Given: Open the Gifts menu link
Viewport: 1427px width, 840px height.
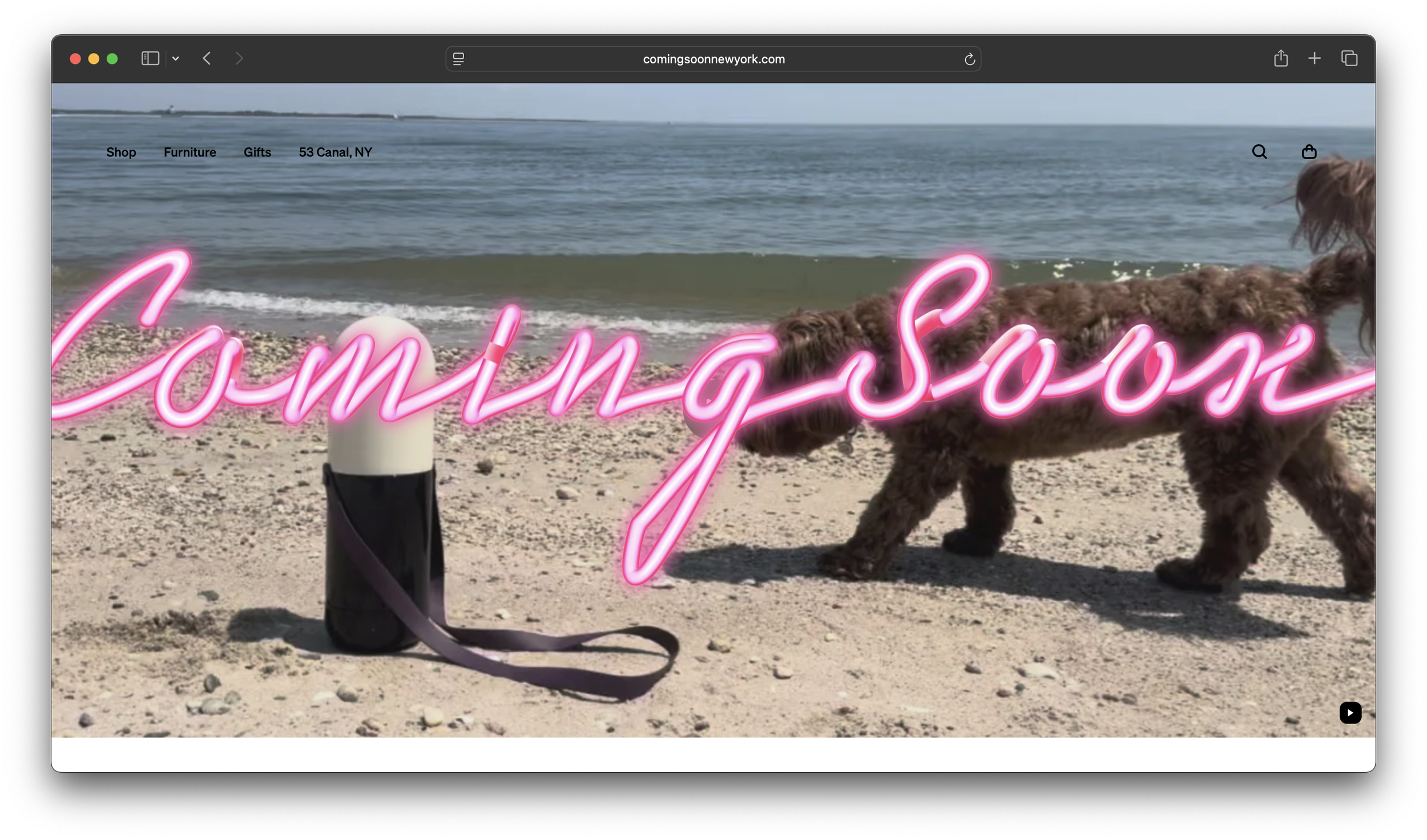Looking at the screenshot, I should point(257,152).
